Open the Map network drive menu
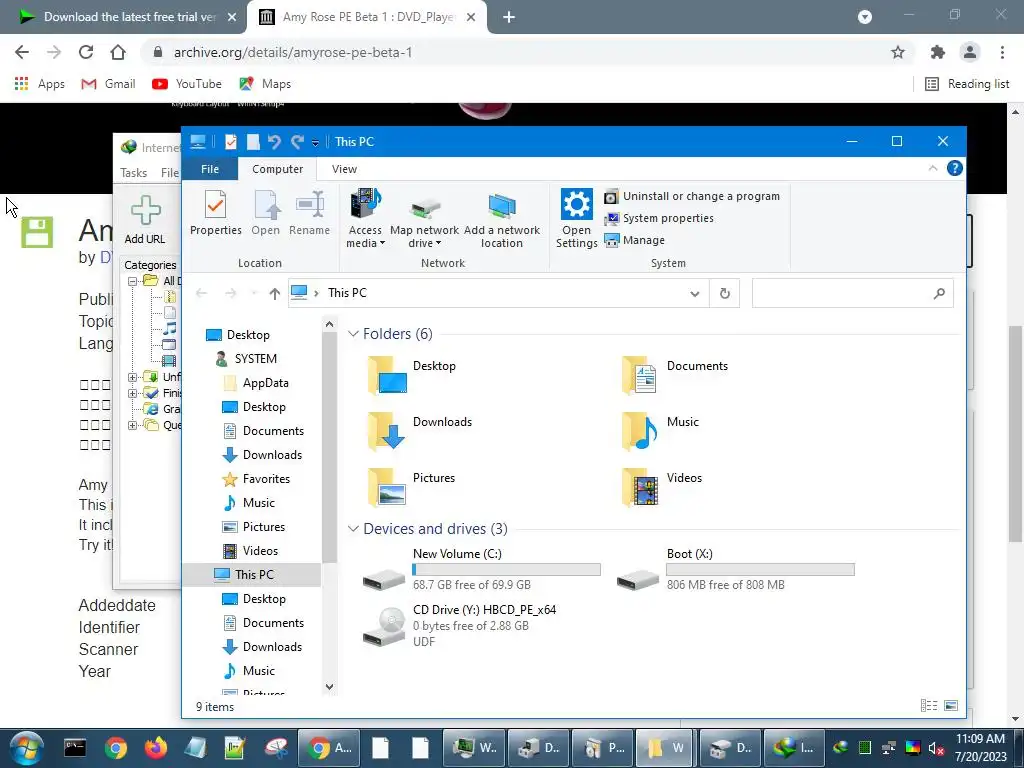1024x768 pixels. pyautogui.click(x=424, y=219)
